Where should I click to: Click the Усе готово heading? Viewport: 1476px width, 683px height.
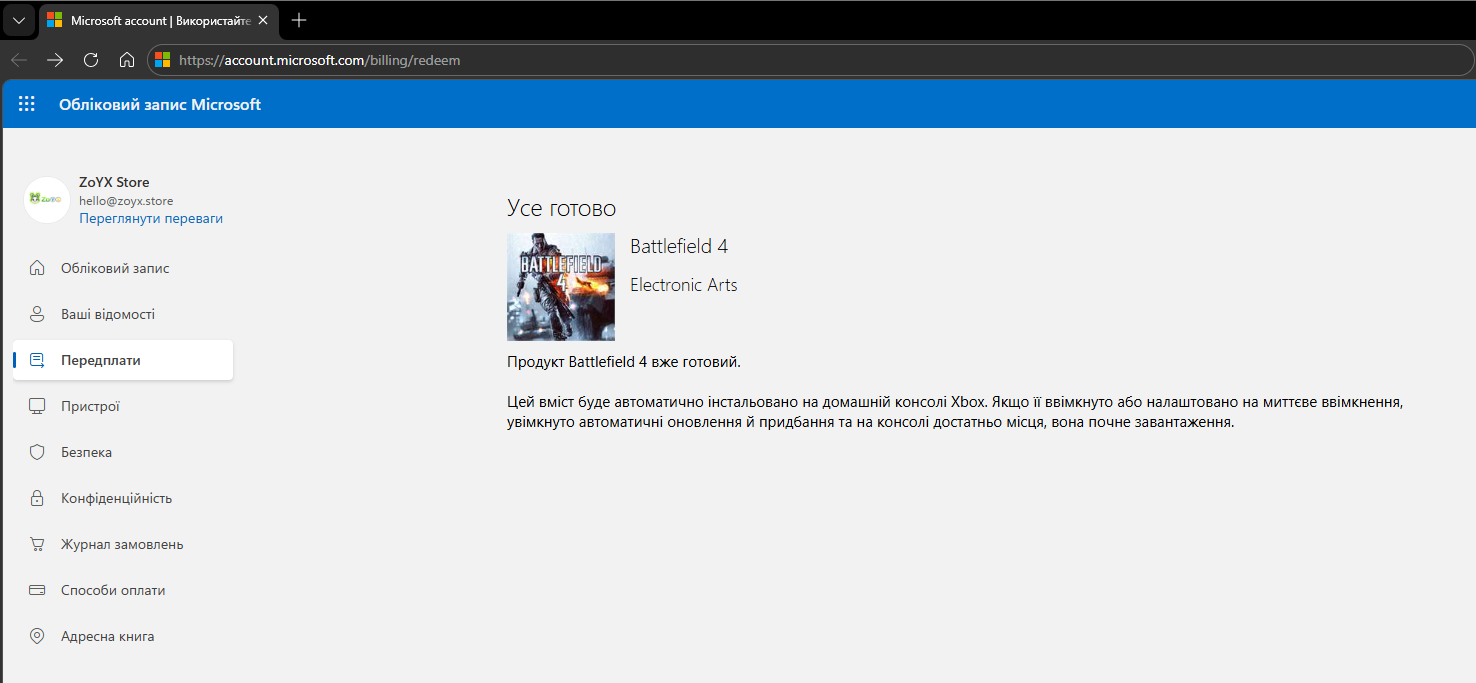point(562,208)
